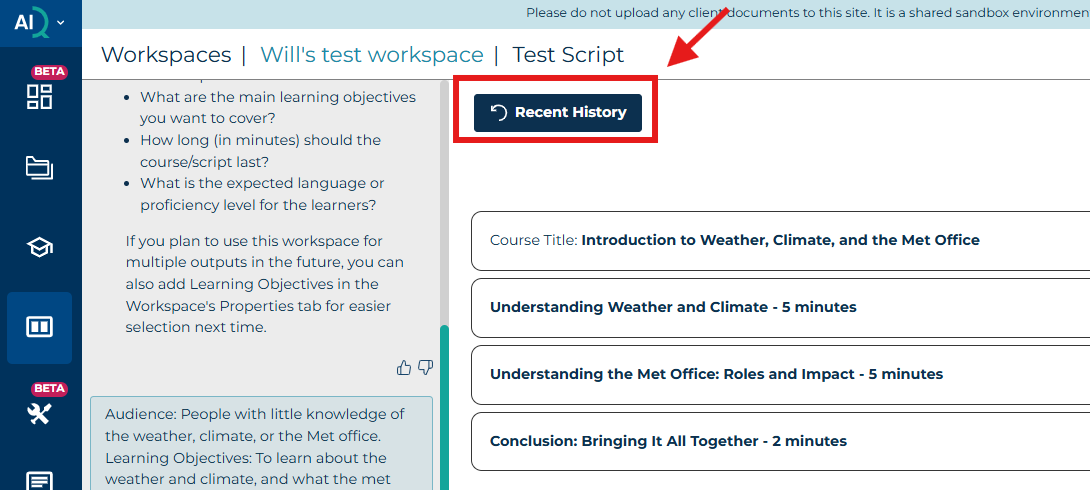Open the graduation cap courses icon
This screenshot has width=1090, height=490.
[x=40, y=247]
